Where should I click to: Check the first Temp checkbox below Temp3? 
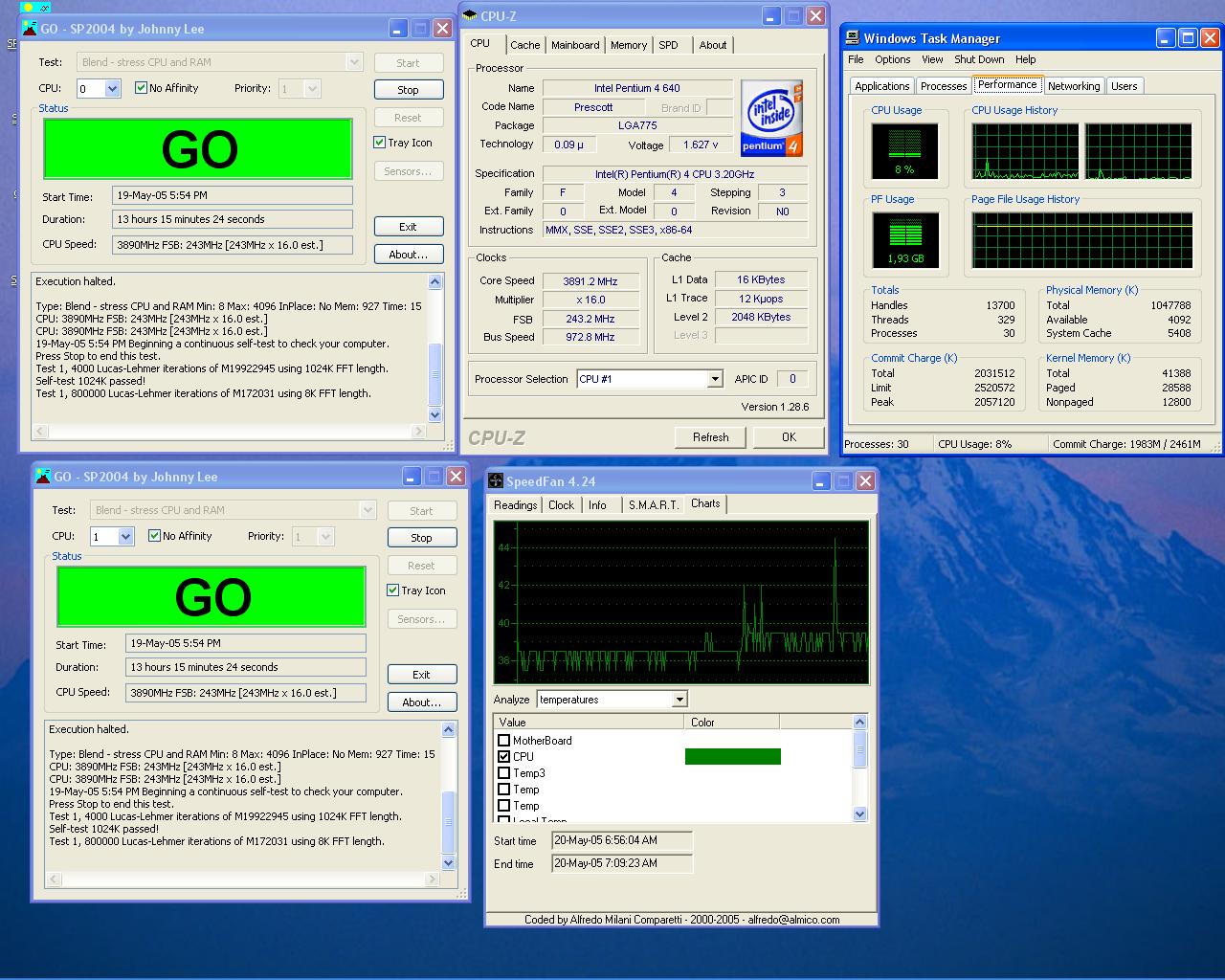point(504,790)
